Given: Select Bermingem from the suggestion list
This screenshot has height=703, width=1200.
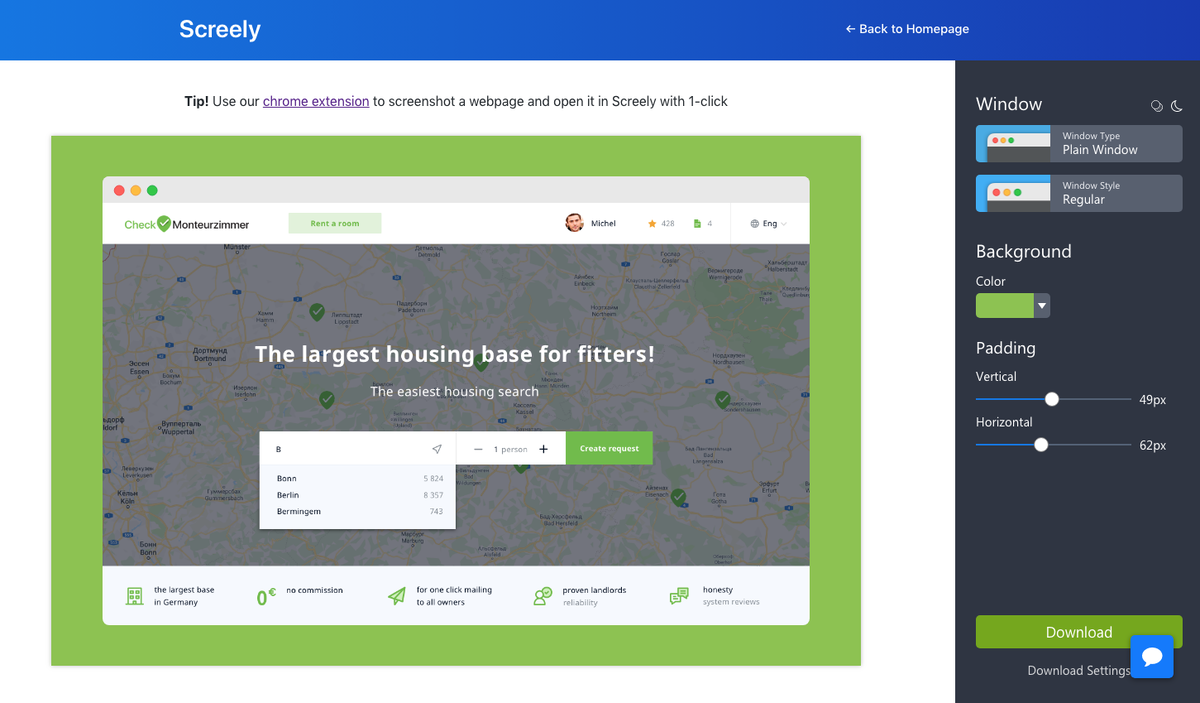Looking at the screenshot, I should pos(358,511).
